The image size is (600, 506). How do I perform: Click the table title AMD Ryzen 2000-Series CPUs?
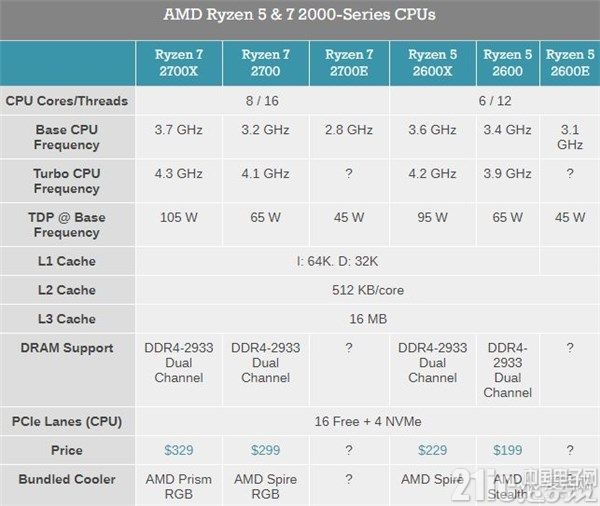coord(300,15)
